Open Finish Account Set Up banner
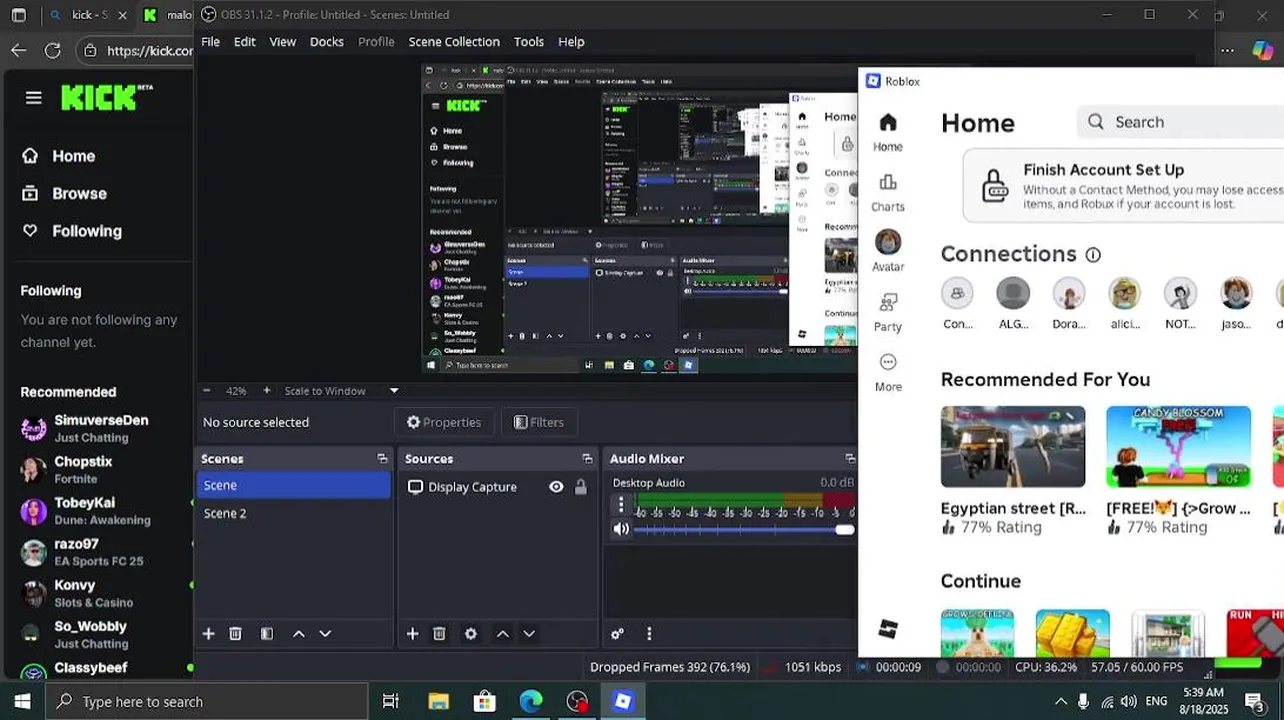The height and width of the screenshot is (720, 1284). click(1123, 186)
